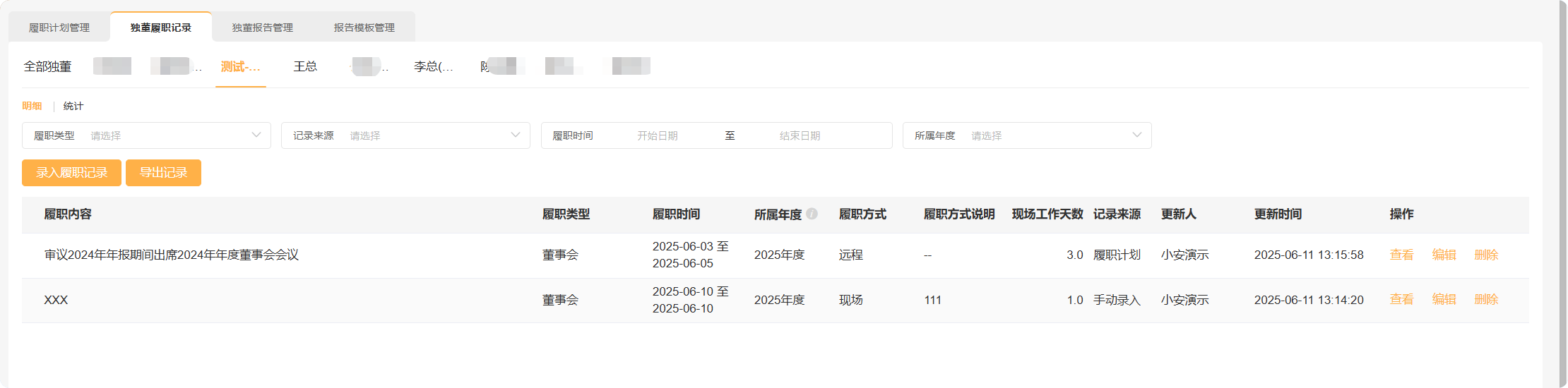Click the 3.0 work days value
1568x388 pixels.
tap(1074, 255)
